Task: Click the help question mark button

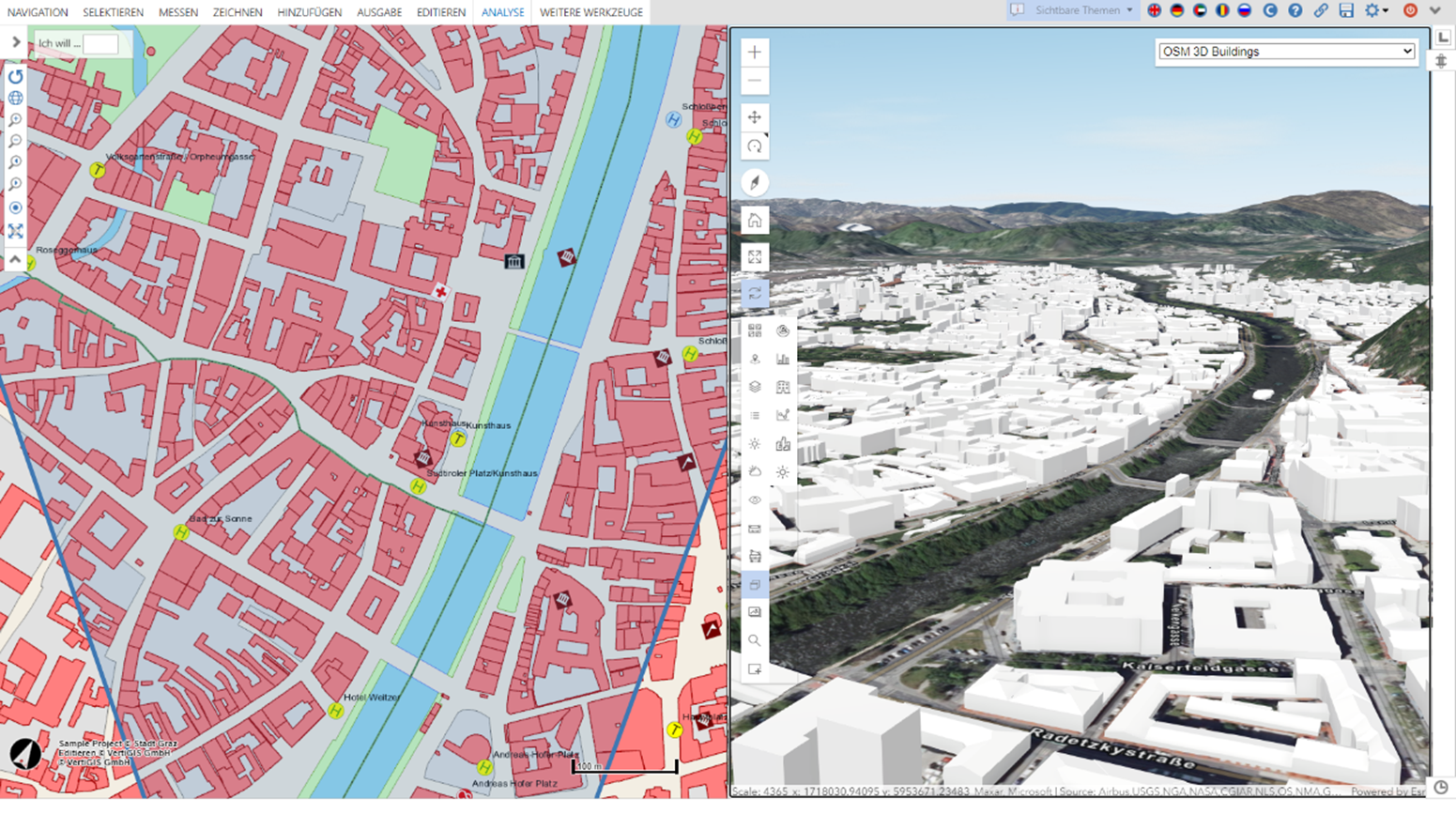Action: click(x=1294, y=11)
